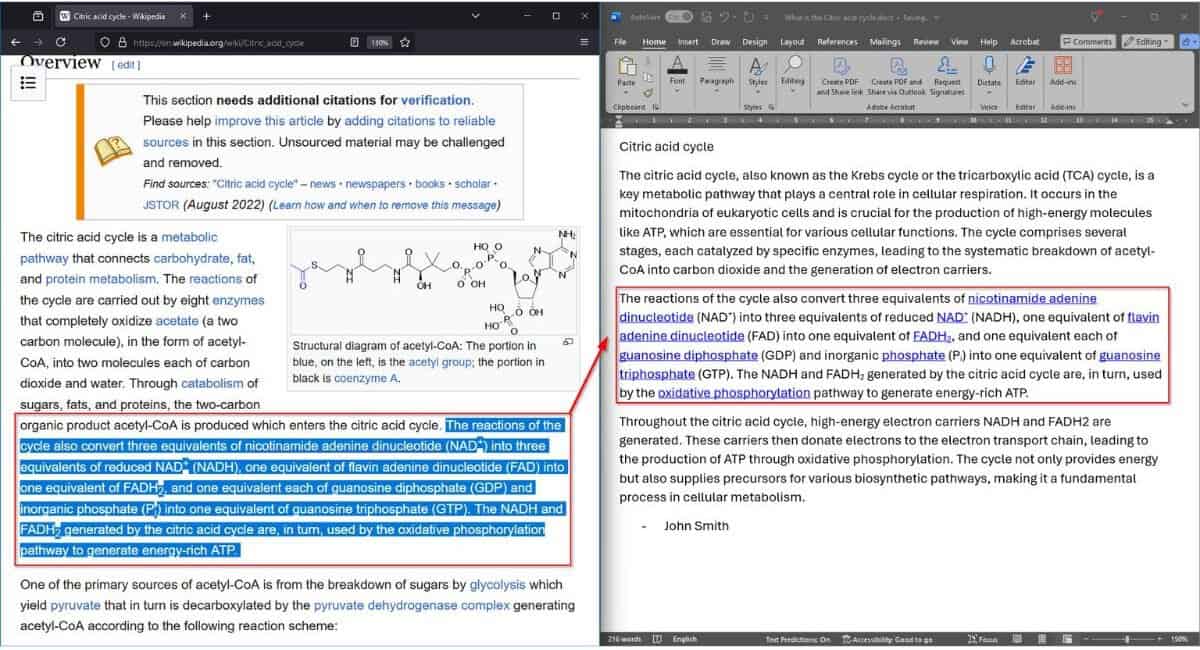The image size is (1200, 650).
Task: Go back in the browser
Action: 15,42
